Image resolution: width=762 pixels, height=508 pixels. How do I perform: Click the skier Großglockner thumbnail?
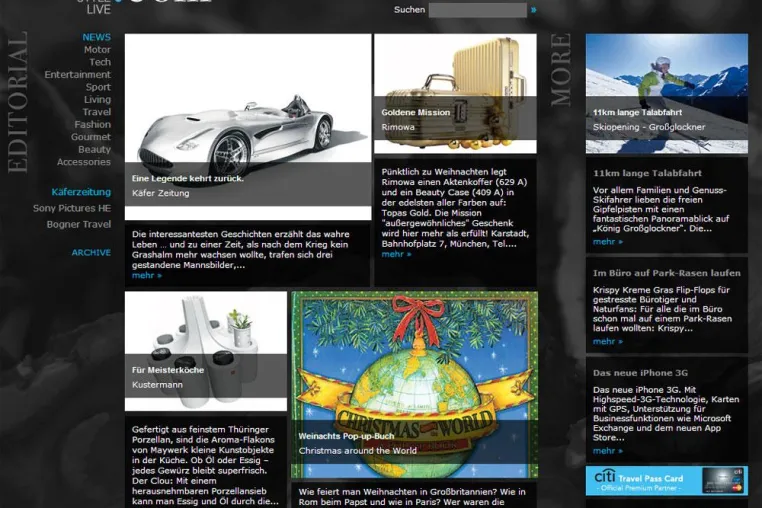[667, 93]
